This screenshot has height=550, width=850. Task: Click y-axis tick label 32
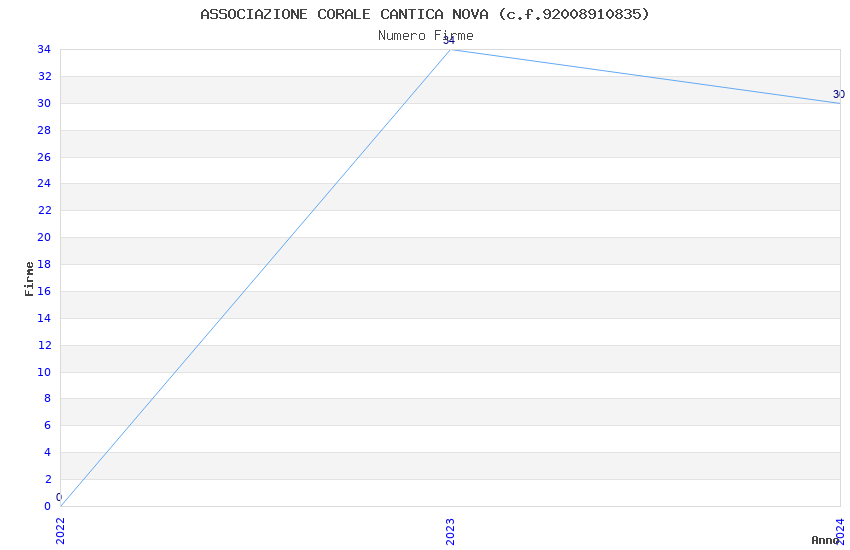click(44, 76)
